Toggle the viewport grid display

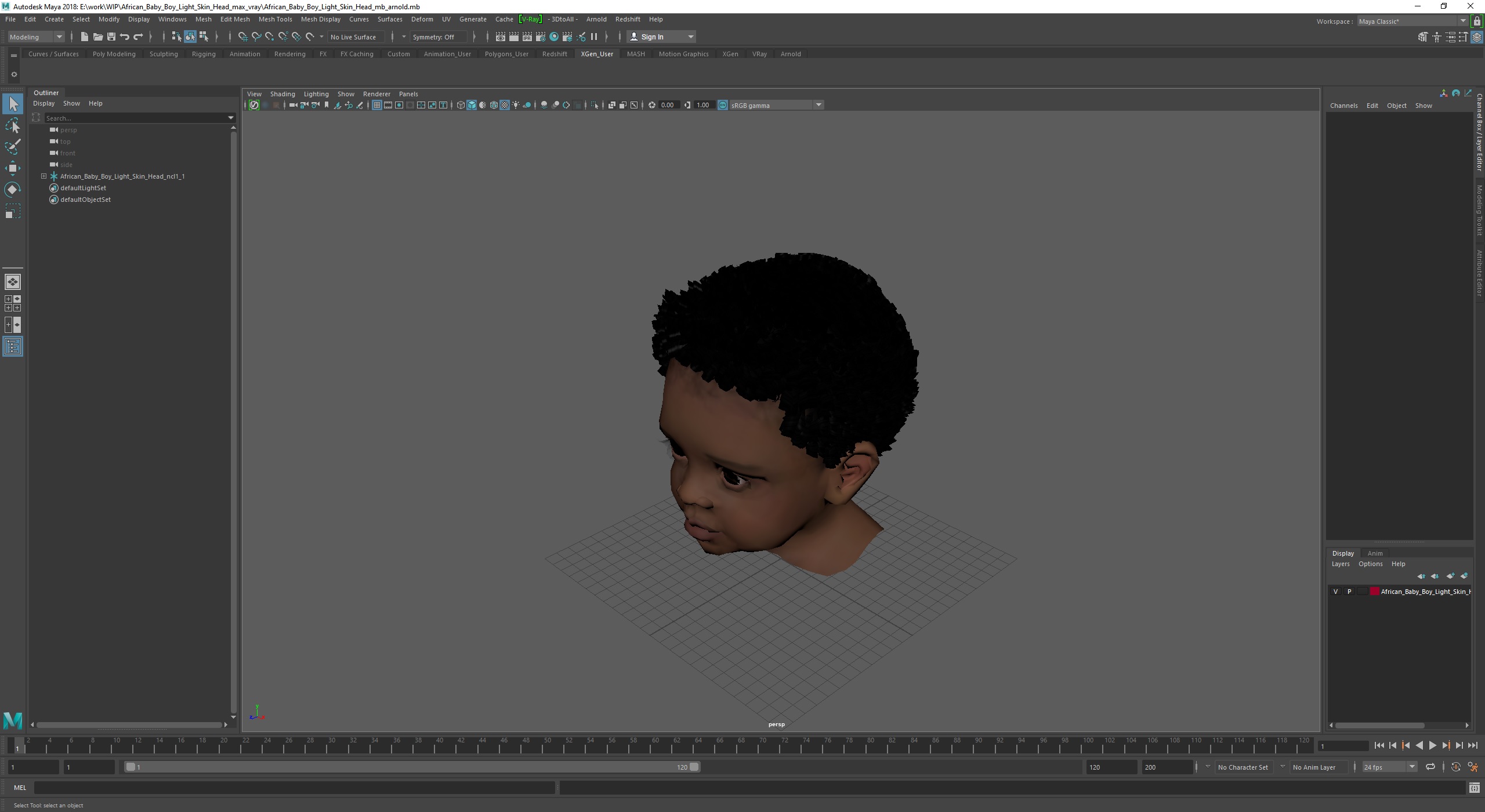tap(377, 105)
